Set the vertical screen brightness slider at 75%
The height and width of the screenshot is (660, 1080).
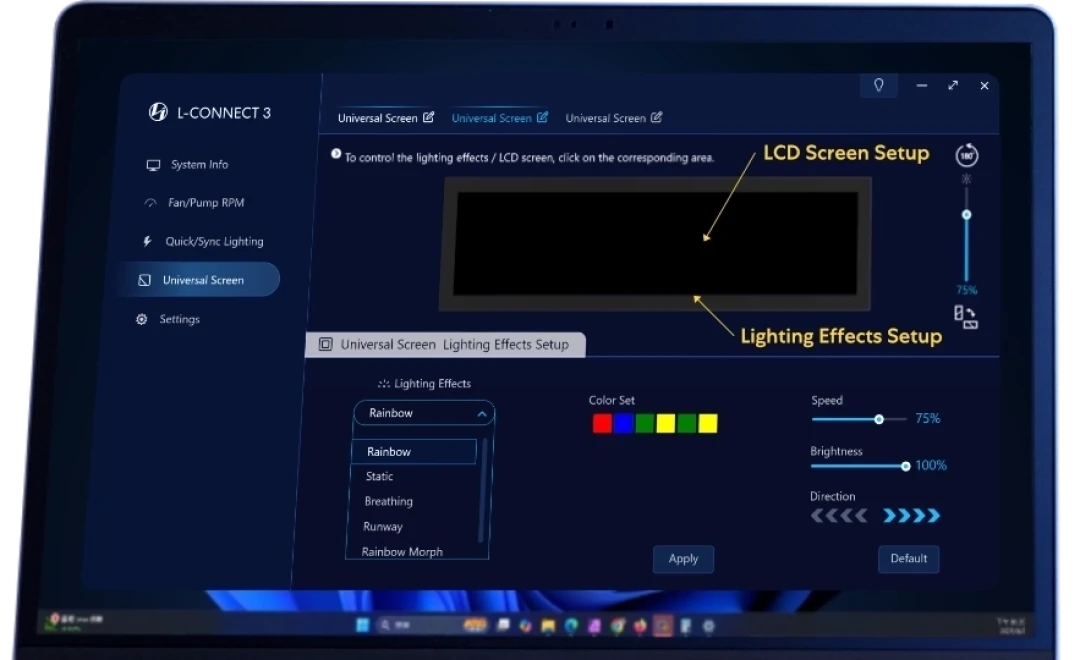tap(966, 215)
